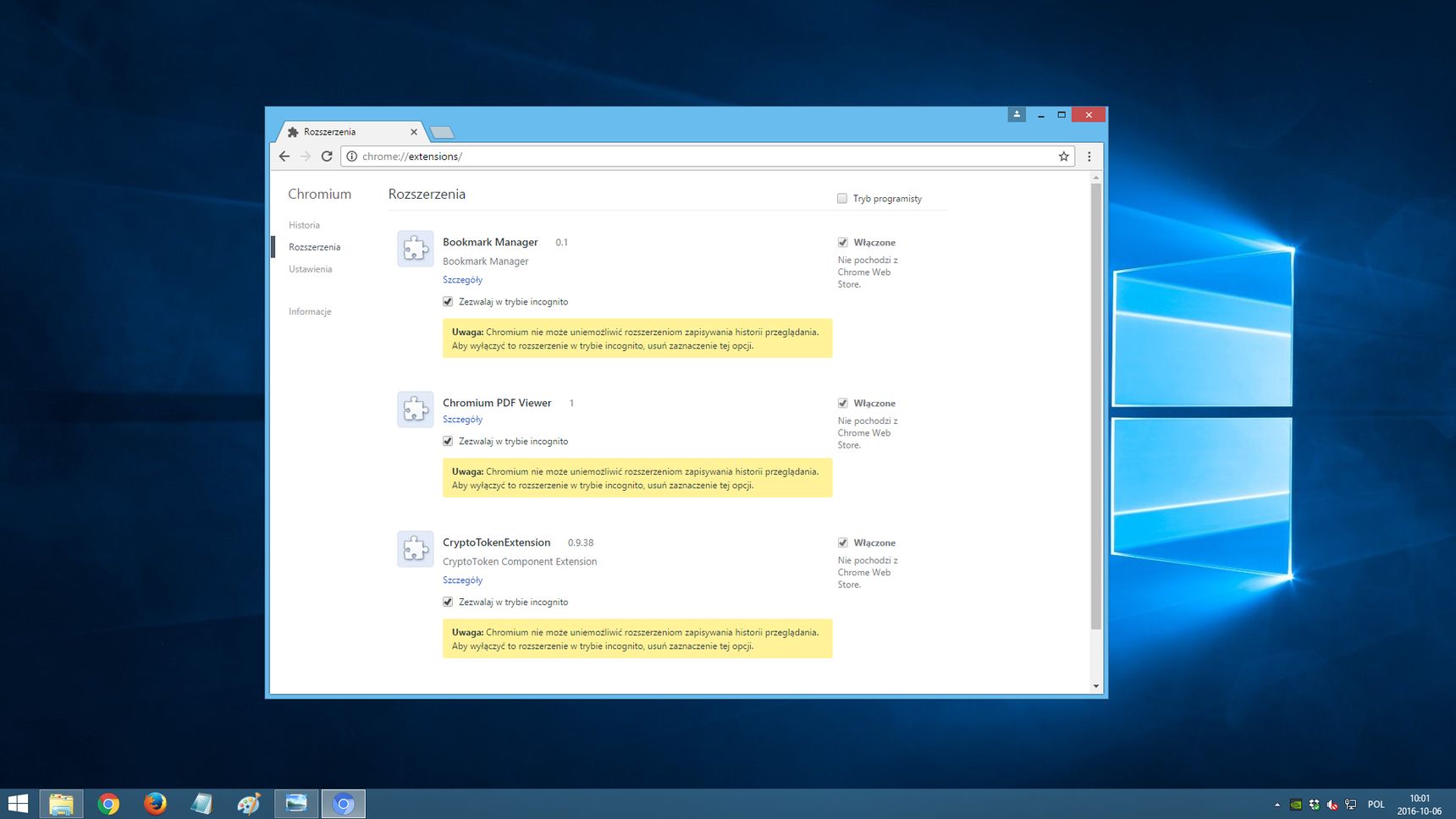1456x819 pixels.
Task: Toggle incognito permission for Bookmark Manager
Action: [448, 302]
